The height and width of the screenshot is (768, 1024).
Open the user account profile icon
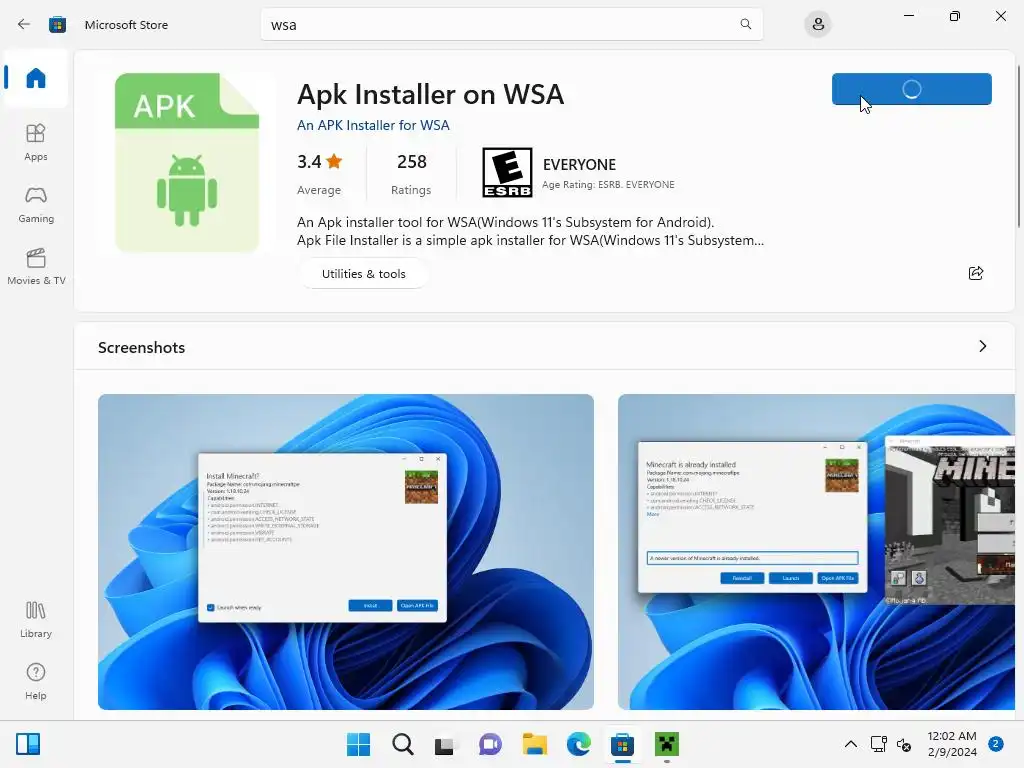coord(818,25)
